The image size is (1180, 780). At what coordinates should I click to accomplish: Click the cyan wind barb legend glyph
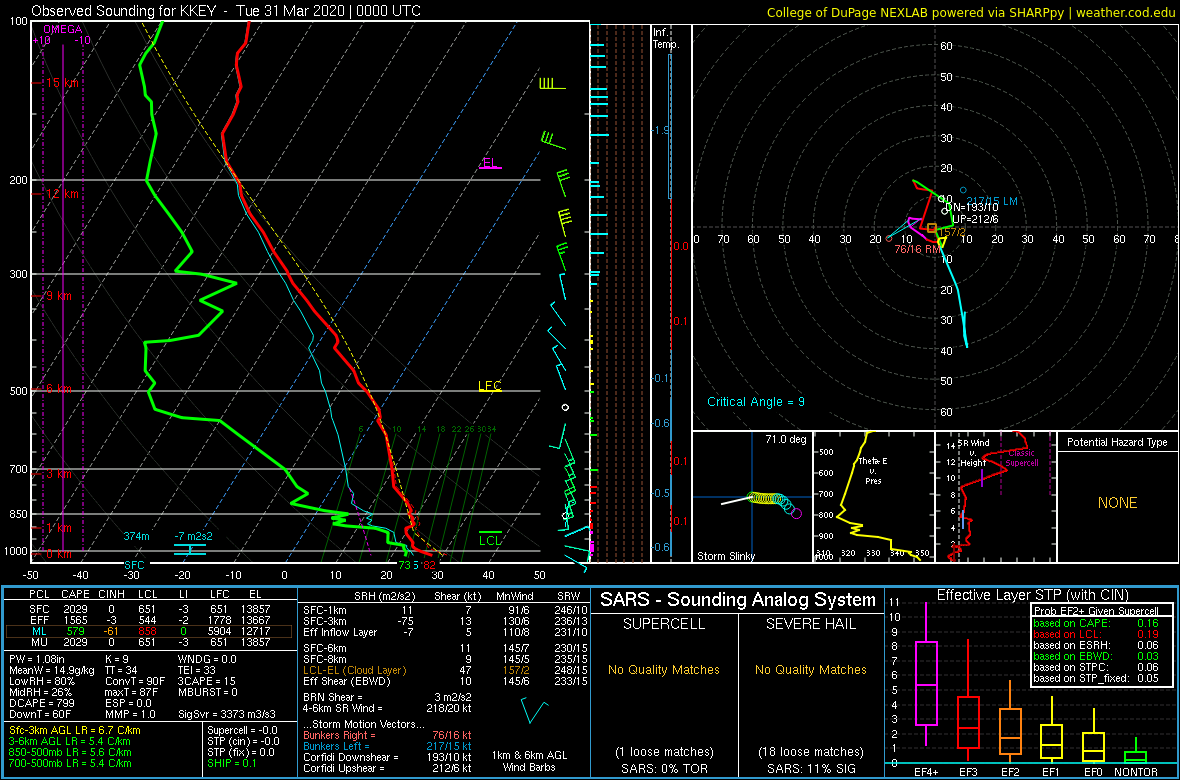[x=534, y=710]
